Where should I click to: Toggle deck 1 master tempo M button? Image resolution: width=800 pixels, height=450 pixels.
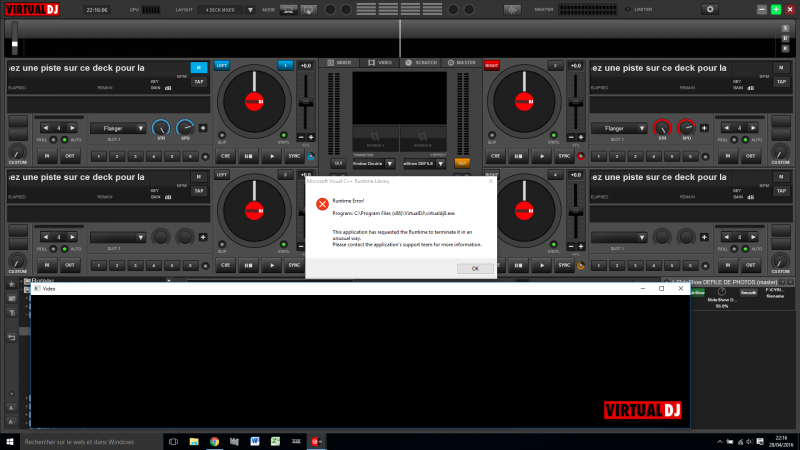[198, 67]
